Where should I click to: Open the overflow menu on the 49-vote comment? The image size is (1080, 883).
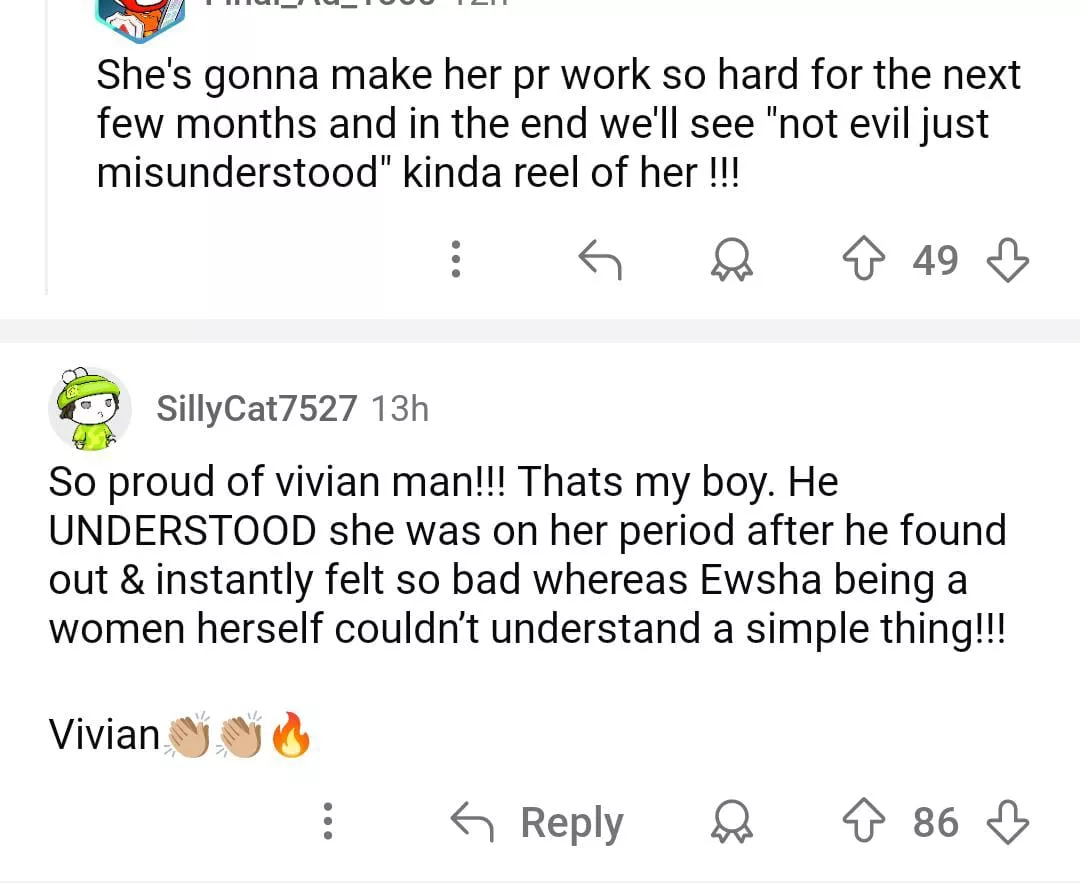coord(455,260)
